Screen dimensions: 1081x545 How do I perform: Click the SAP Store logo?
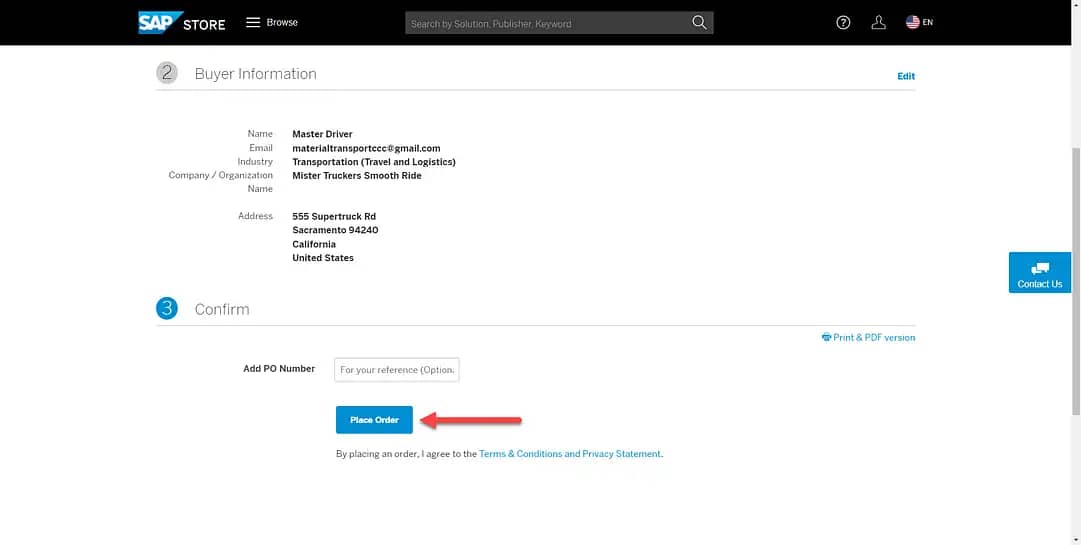click(182, 23)
